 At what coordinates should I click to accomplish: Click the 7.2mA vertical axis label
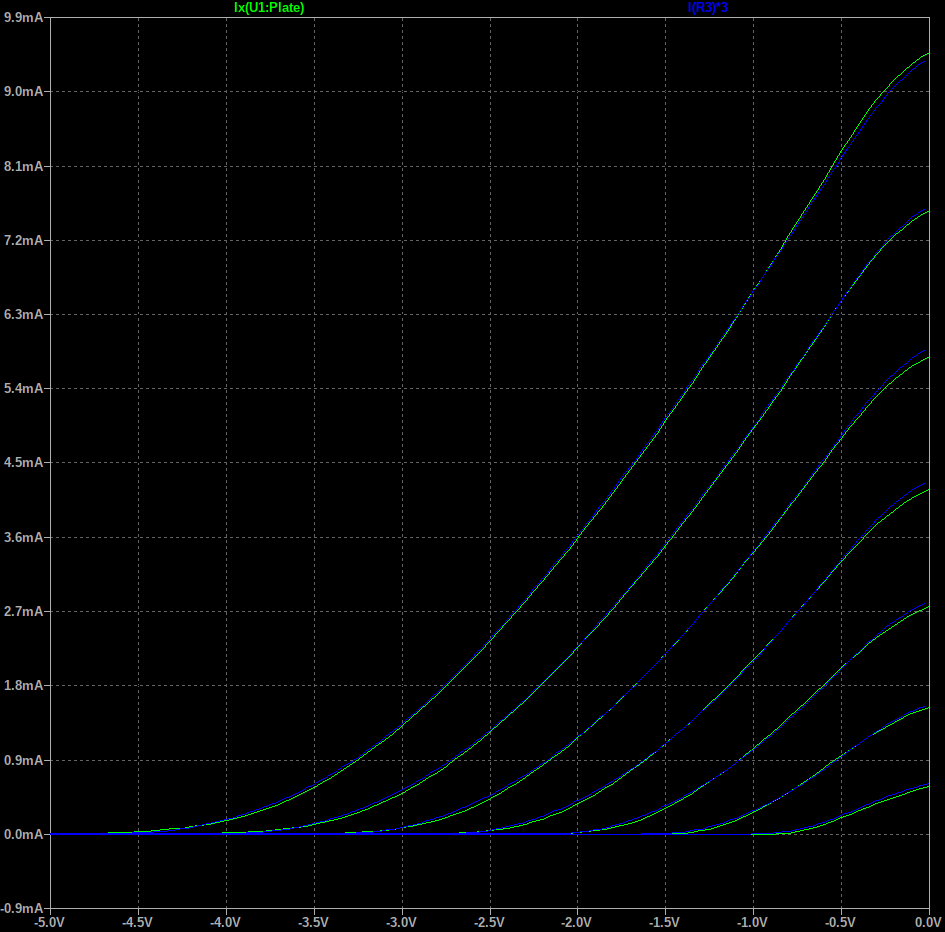(x=24, y=241)
